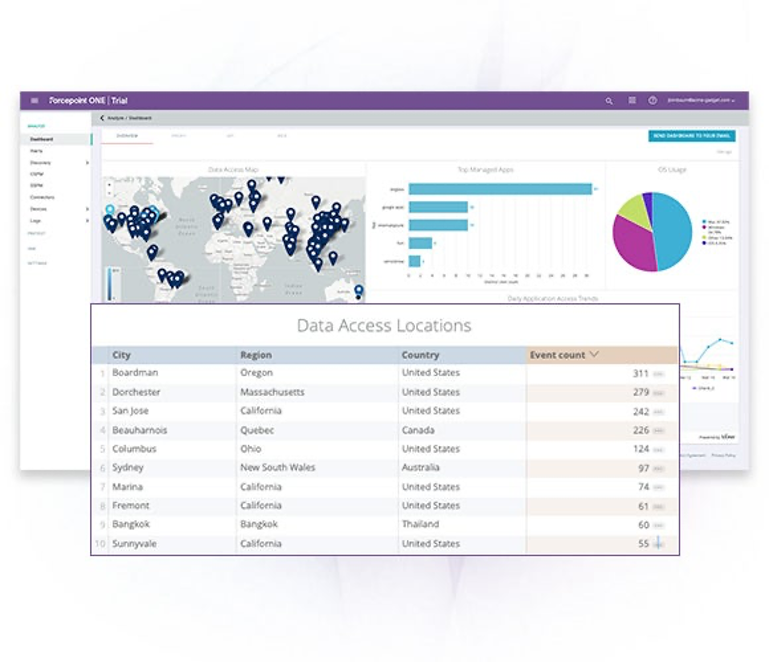The image size is (769, 662).
Task: Open the Logs sidebar item
Action: click(x=36, y=220)
